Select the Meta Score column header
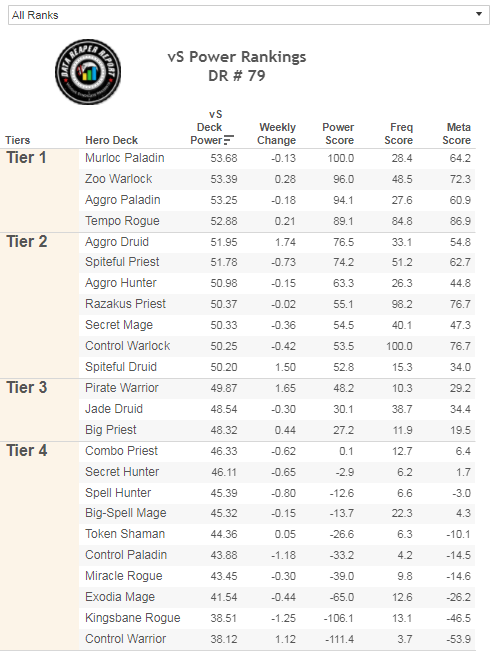 click(x=457, y=134)
